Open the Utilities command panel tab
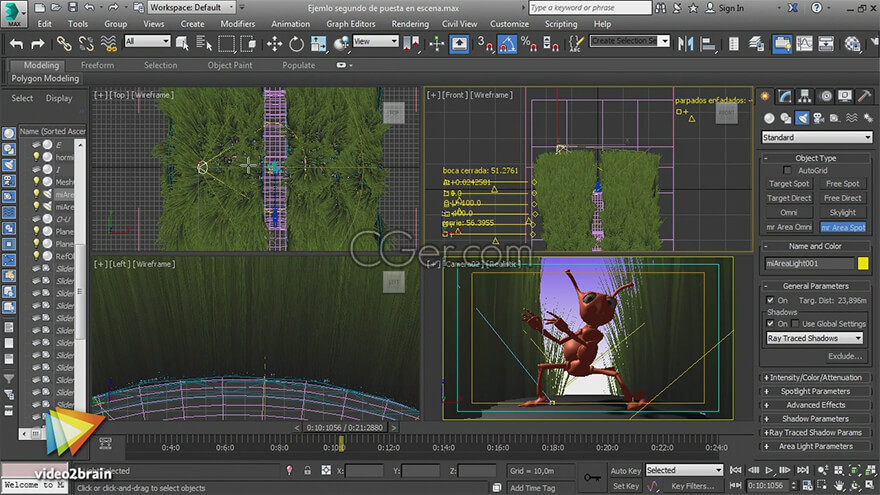This screenshot has height=495, width=880. coord(865,96)
